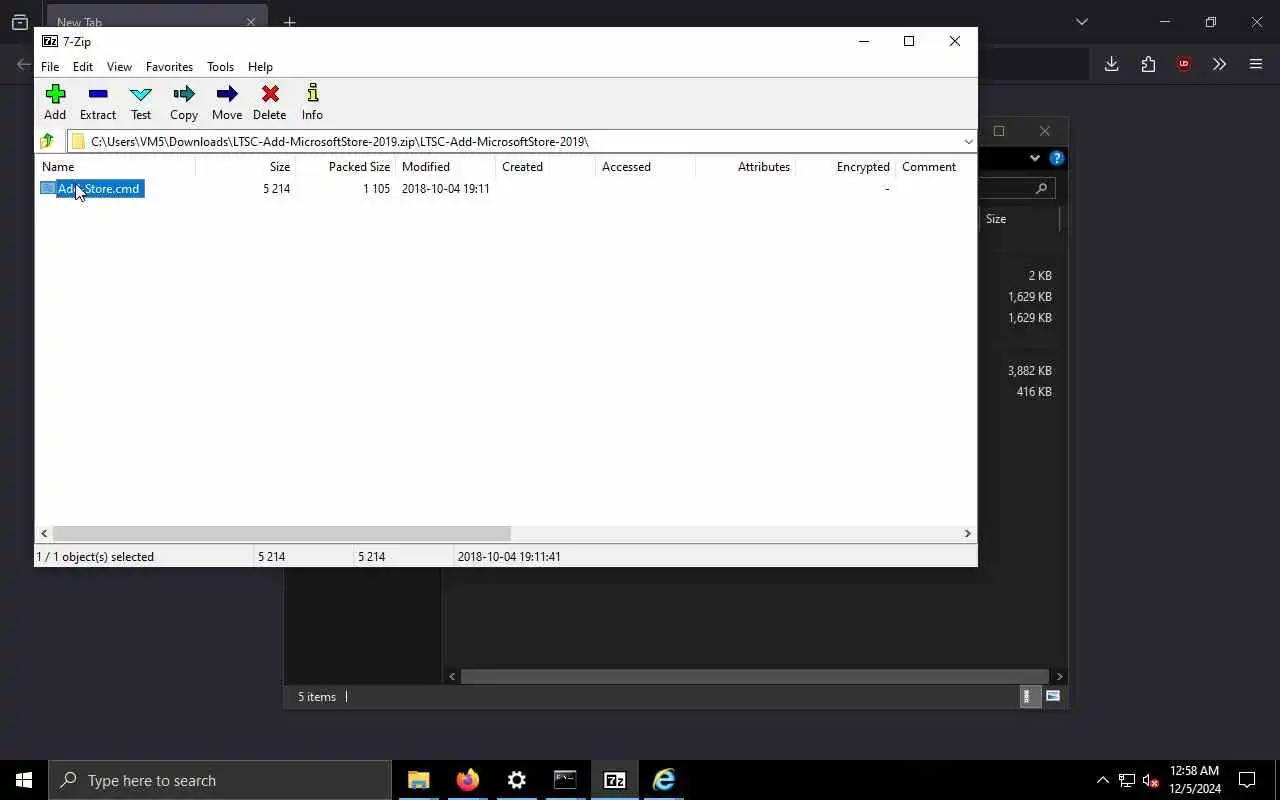Open the Edit menu

pyautogui.click(x=83, y=67)
